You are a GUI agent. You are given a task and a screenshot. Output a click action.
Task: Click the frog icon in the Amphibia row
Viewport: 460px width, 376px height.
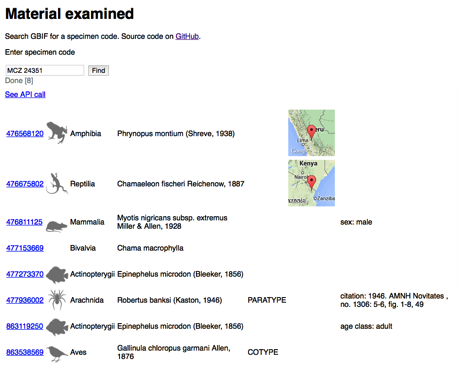click(x=57, y=133)
